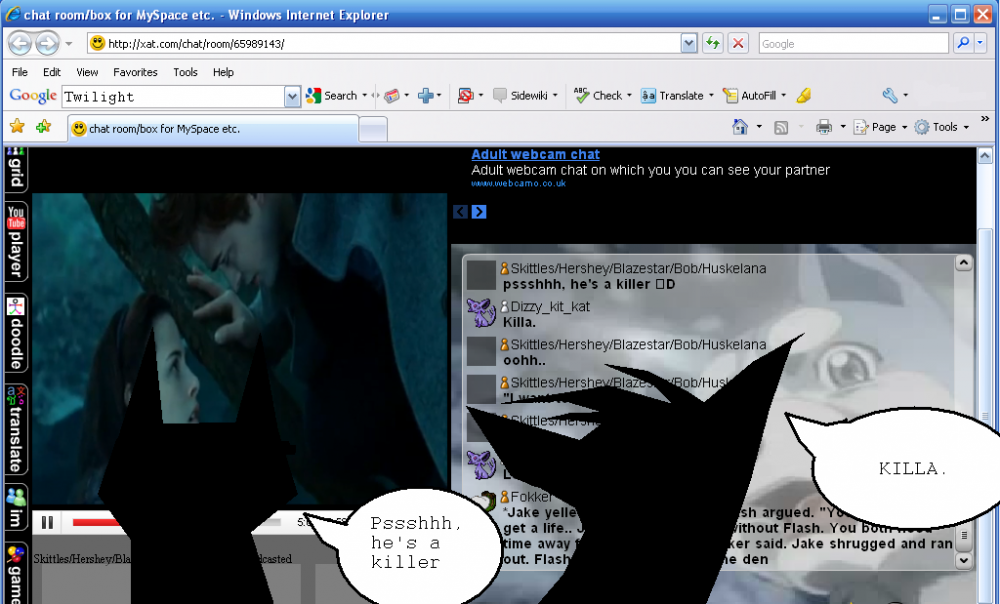This screenshot has height=604, width=1000.
Task: Expand the command bar overflow chevron
Action: (985, 119)
